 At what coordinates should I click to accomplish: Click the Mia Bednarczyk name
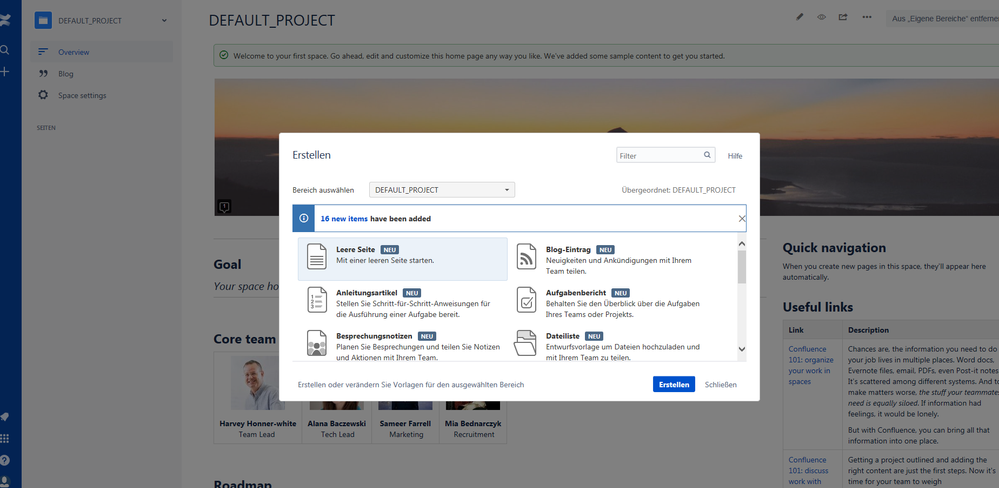coord(473,423)
